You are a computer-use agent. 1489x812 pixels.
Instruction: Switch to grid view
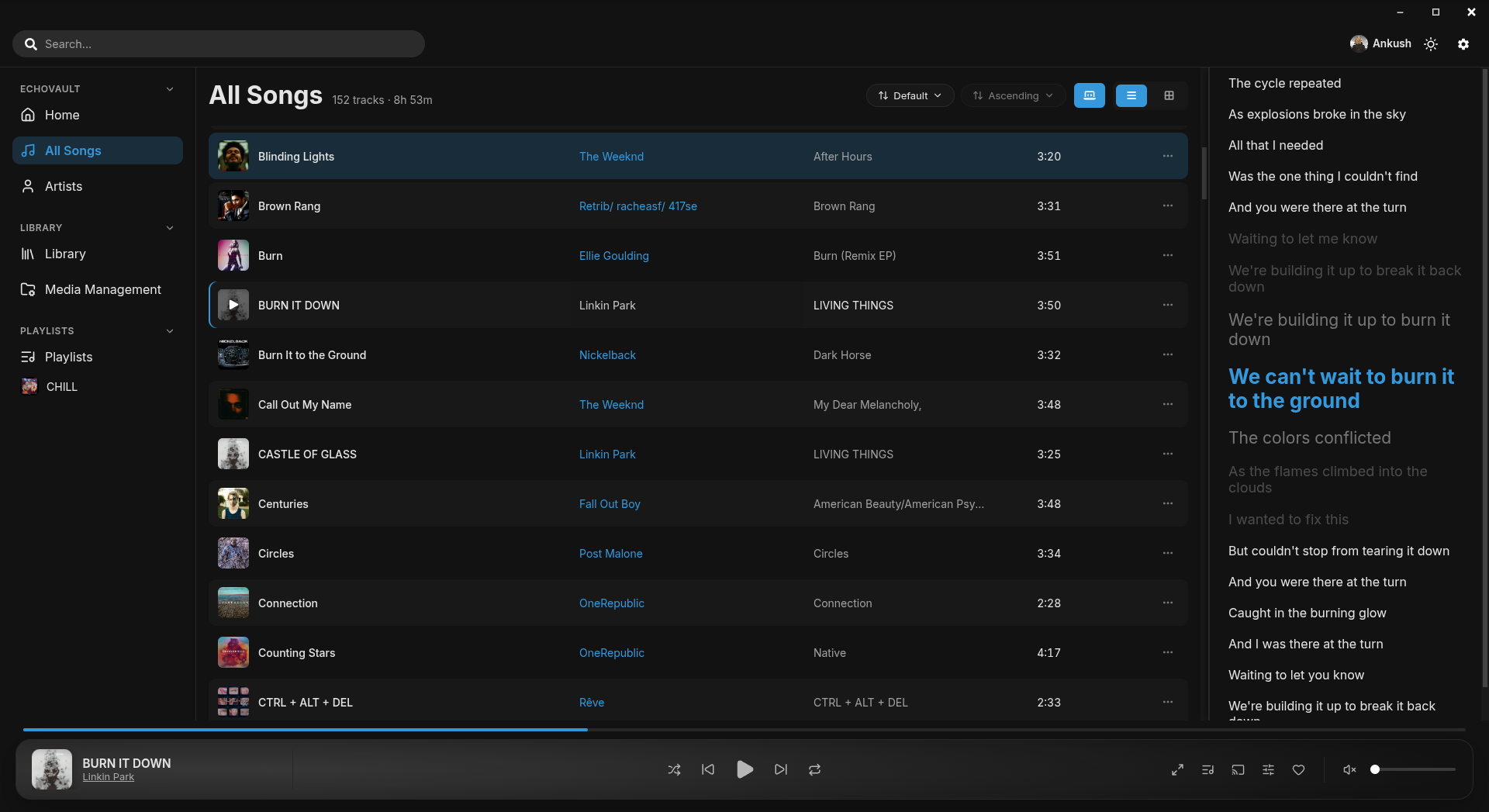click(x=1169, y=95)
